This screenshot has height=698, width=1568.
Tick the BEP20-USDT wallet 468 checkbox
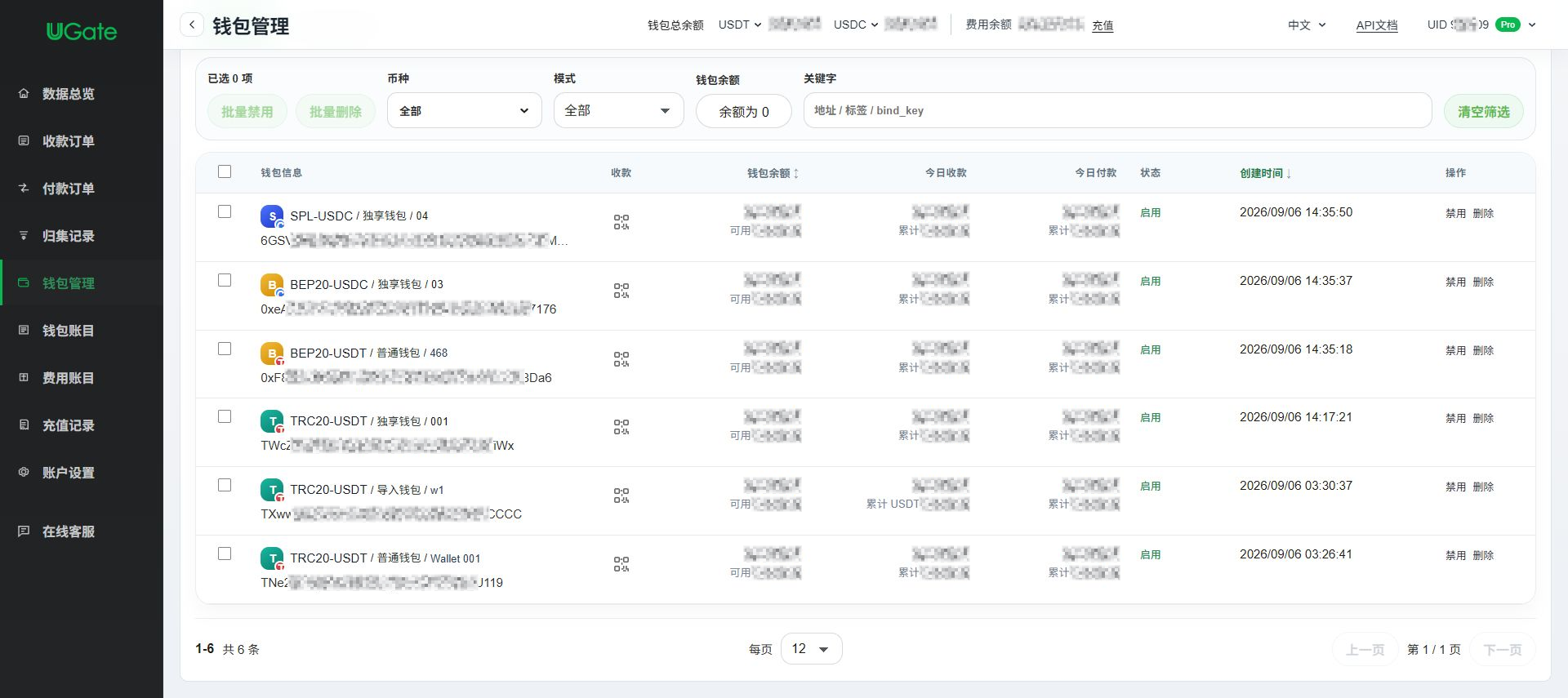point(225,349)
